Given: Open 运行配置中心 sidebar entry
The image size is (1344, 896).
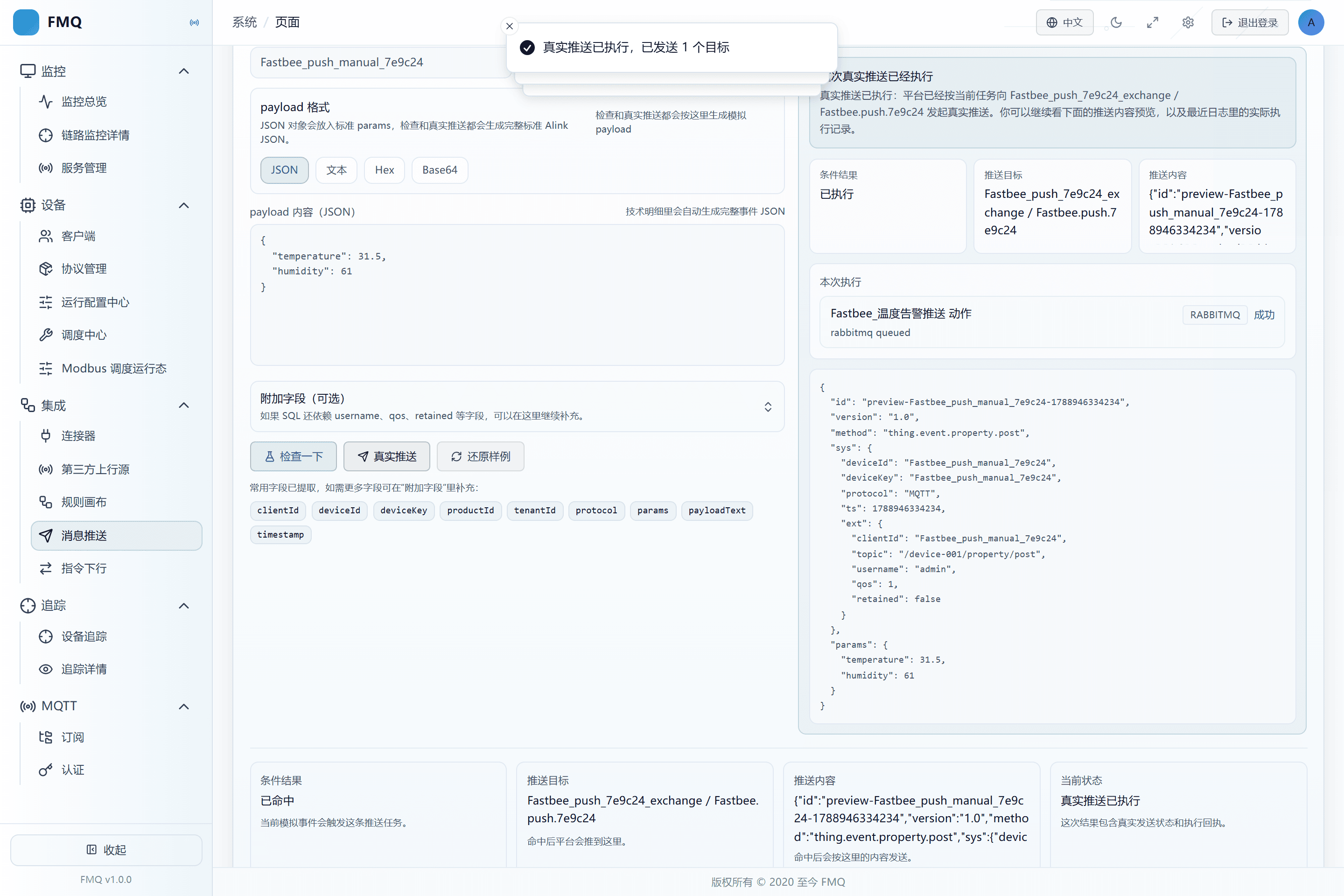Looking at the screenshot, I should click(116, 302).
